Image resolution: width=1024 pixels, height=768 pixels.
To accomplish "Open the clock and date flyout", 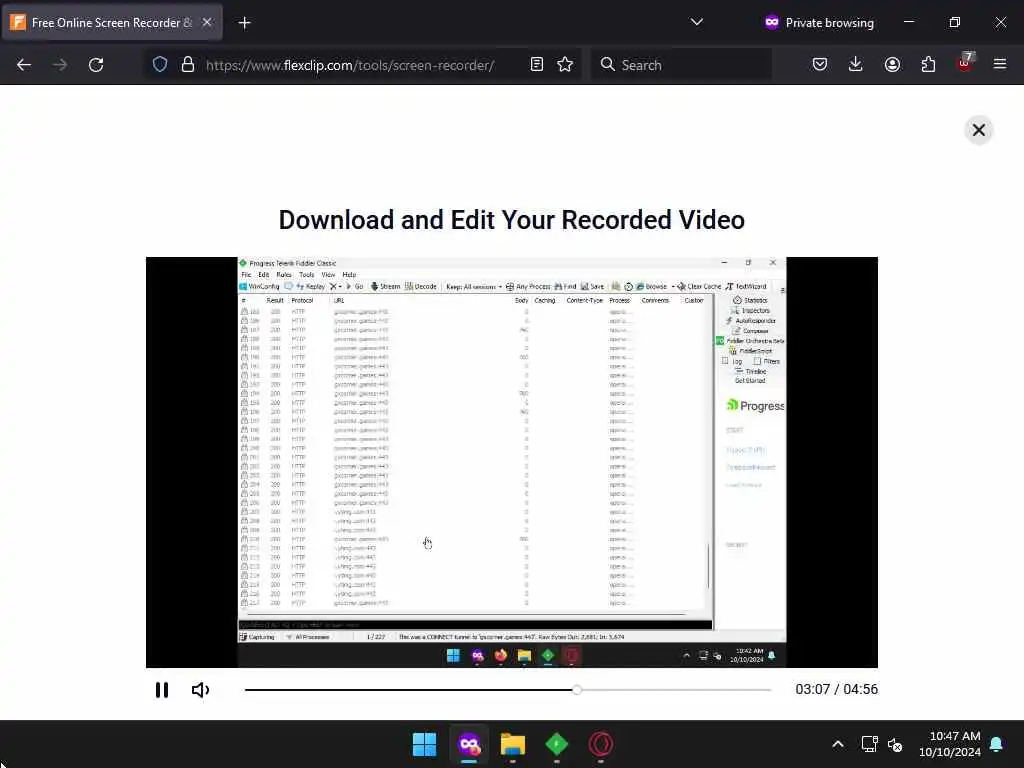I will (x=950, y=744).
